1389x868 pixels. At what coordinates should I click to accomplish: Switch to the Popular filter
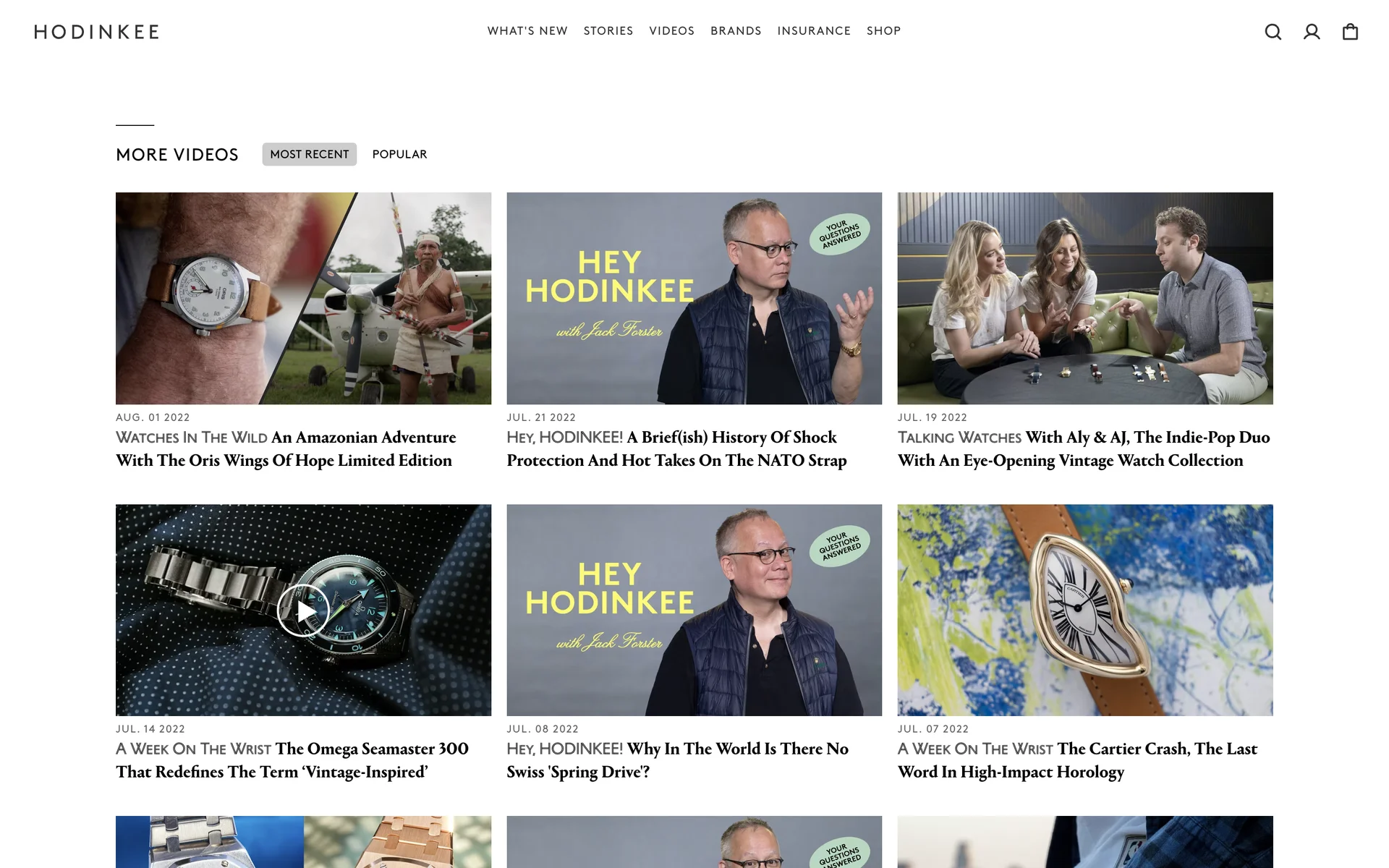399,154
